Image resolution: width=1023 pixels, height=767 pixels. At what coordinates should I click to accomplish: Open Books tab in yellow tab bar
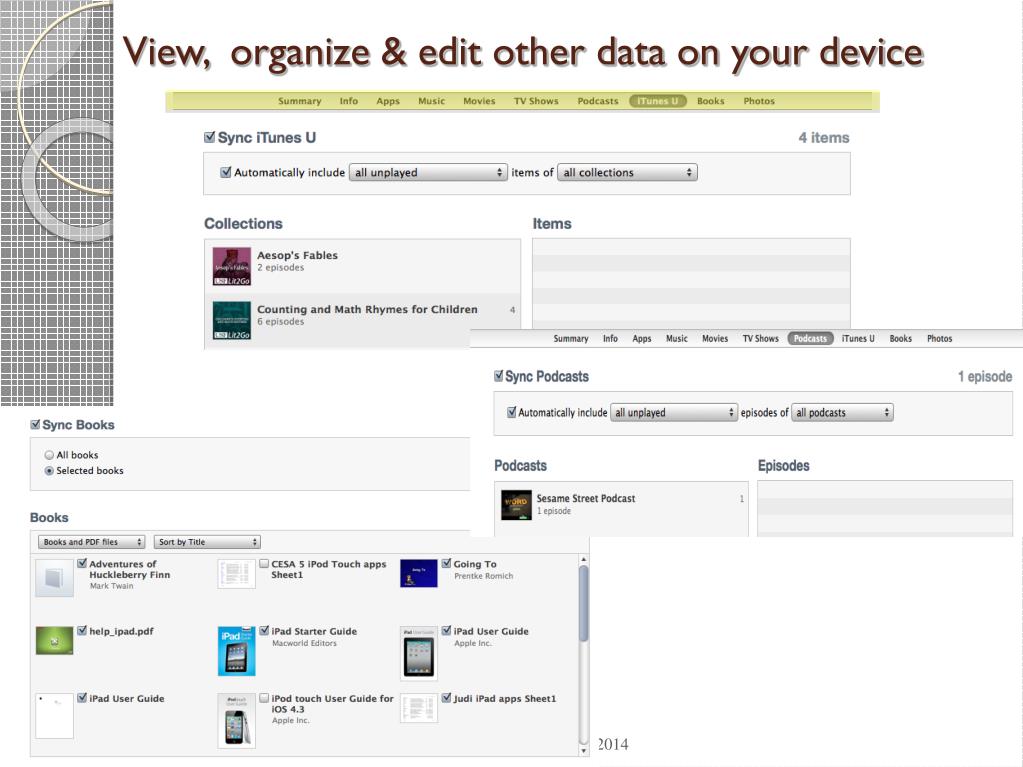(x=710, y=101)
